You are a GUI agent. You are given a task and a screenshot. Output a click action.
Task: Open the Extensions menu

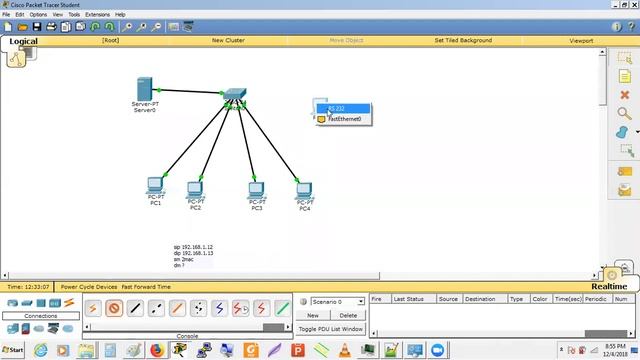(x=97, y=14)
